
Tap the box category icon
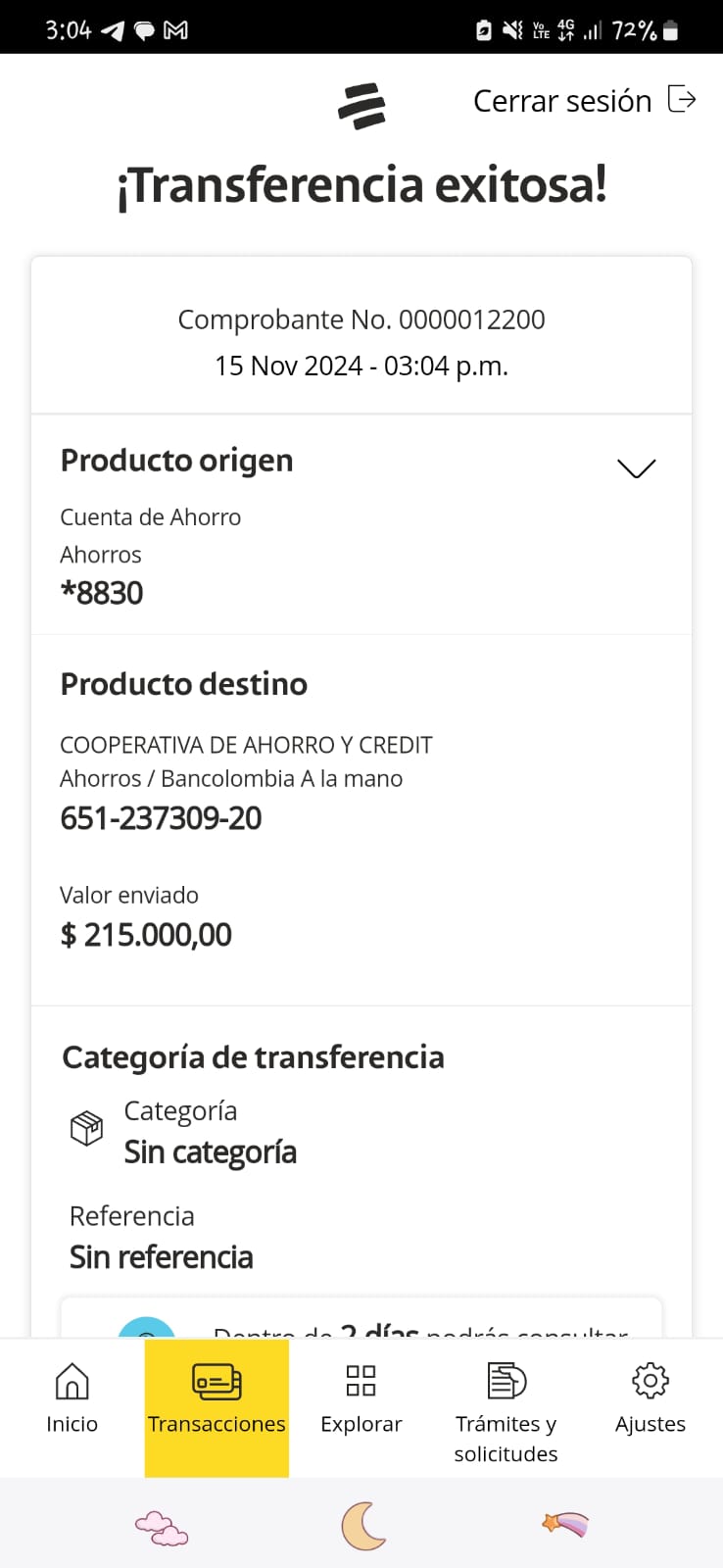87,1128
